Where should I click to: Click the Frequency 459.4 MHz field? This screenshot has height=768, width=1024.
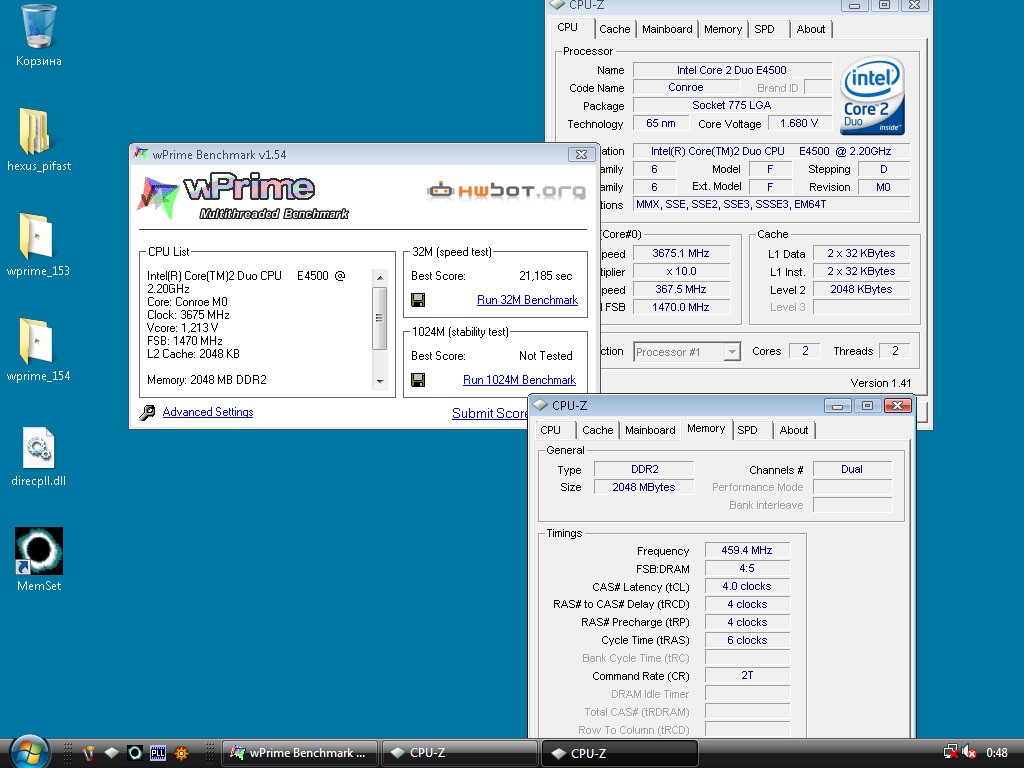coord(747,551)
